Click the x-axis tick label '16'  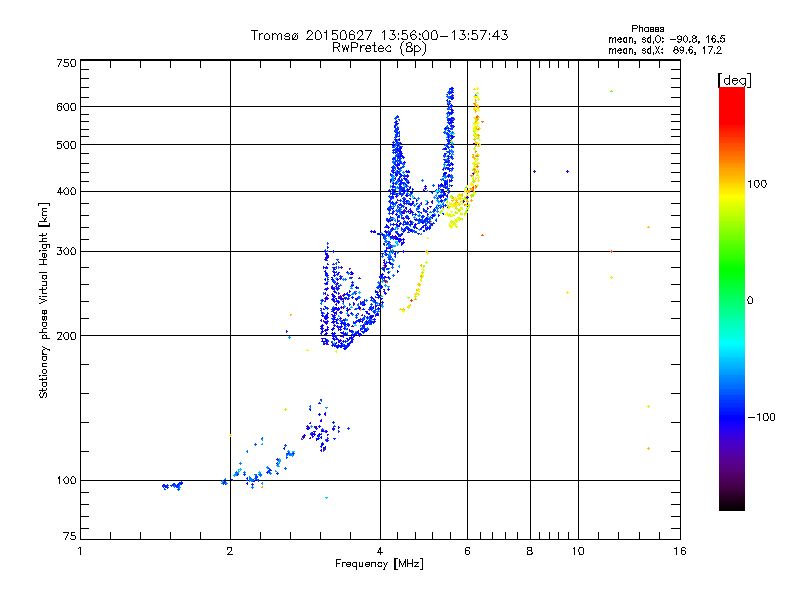pos(680,551)
